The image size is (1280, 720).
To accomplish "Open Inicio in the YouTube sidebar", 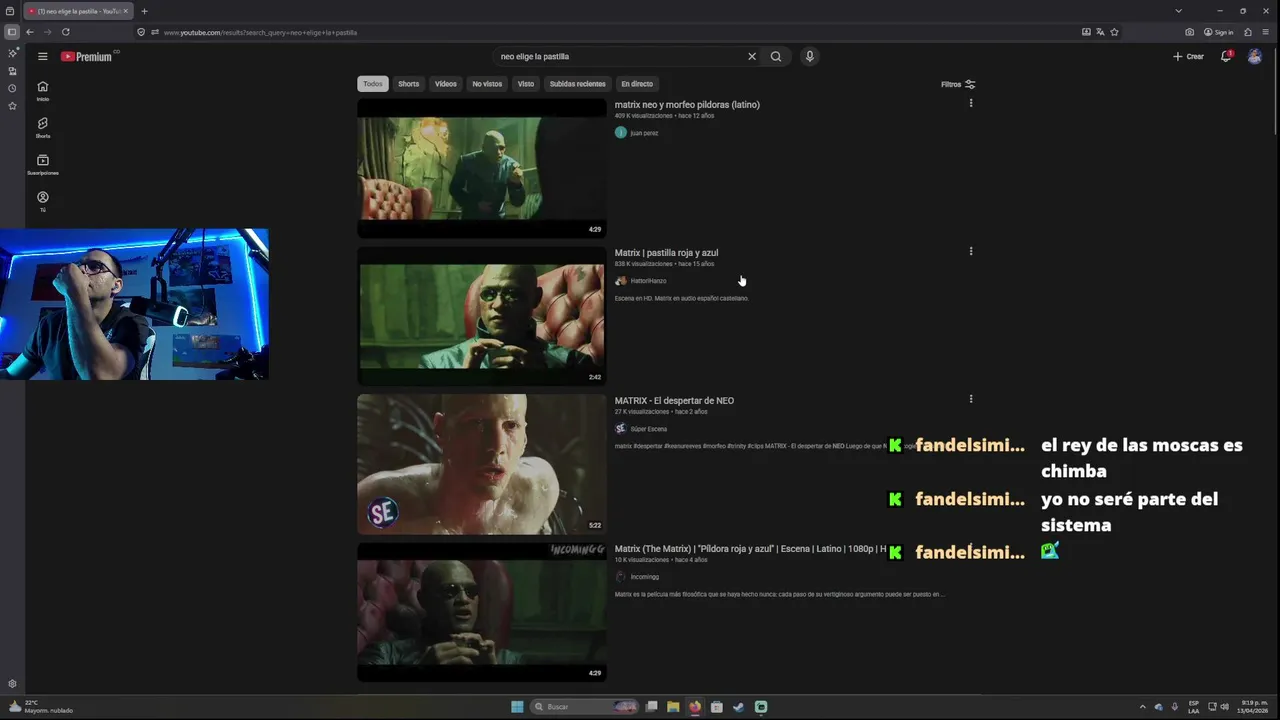I will pos(42,91).
